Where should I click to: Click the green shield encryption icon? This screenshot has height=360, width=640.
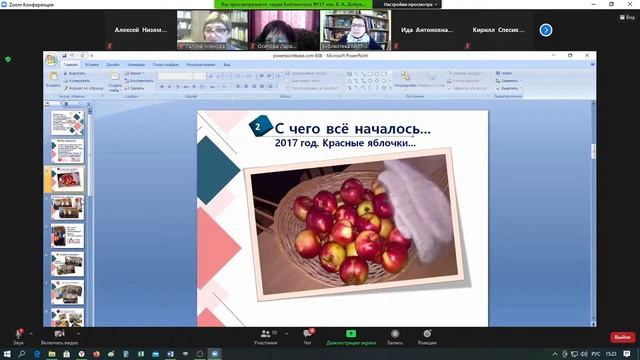(8, 59)
